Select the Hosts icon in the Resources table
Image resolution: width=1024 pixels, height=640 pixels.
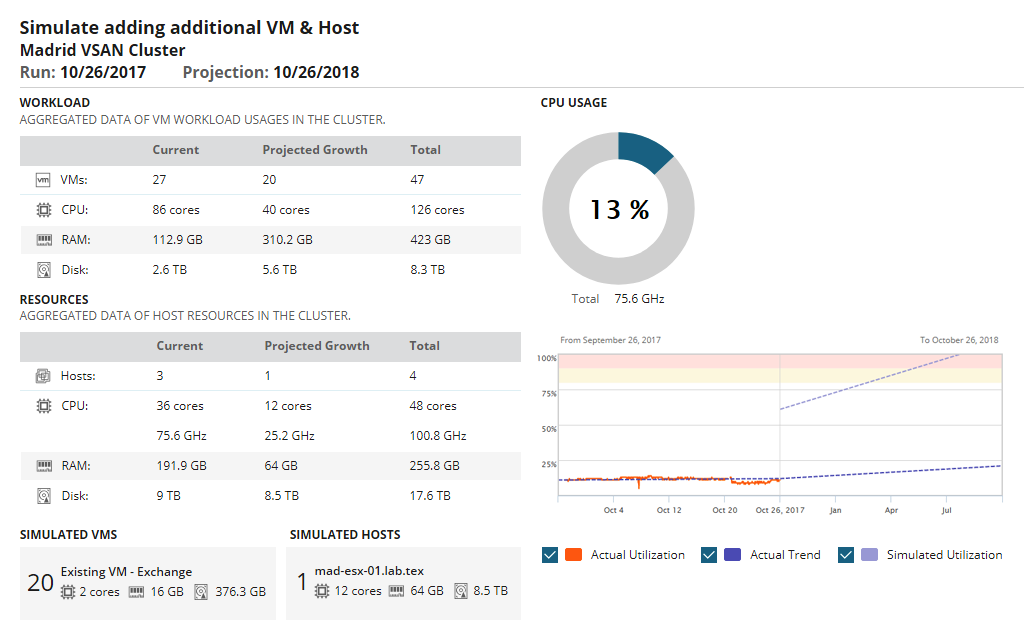point(42,376)
